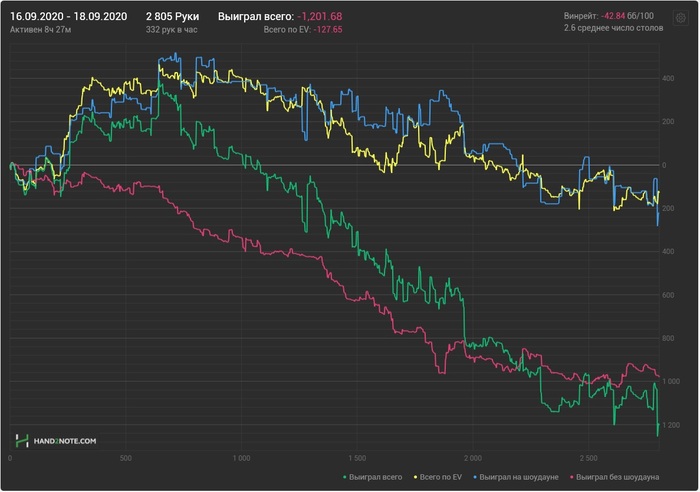Screen dimensions: 700x492
Task: Click the EV total value -127.65
Action: click(327, 30)
